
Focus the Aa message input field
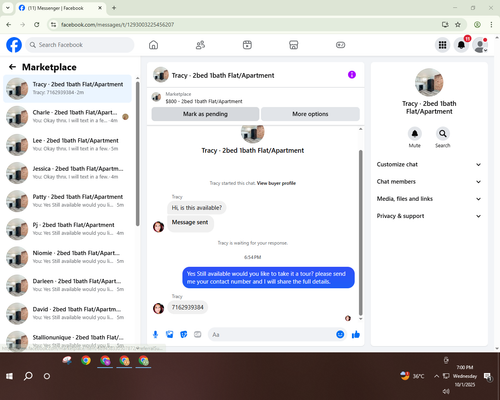coord(272,334)
